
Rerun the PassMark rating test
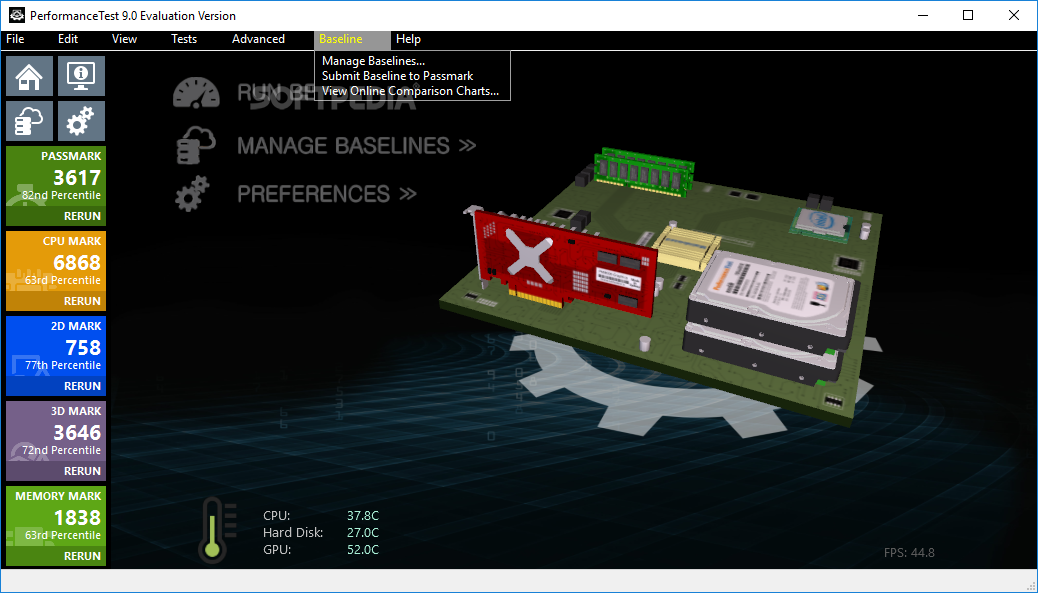click(x=82, y=216)
